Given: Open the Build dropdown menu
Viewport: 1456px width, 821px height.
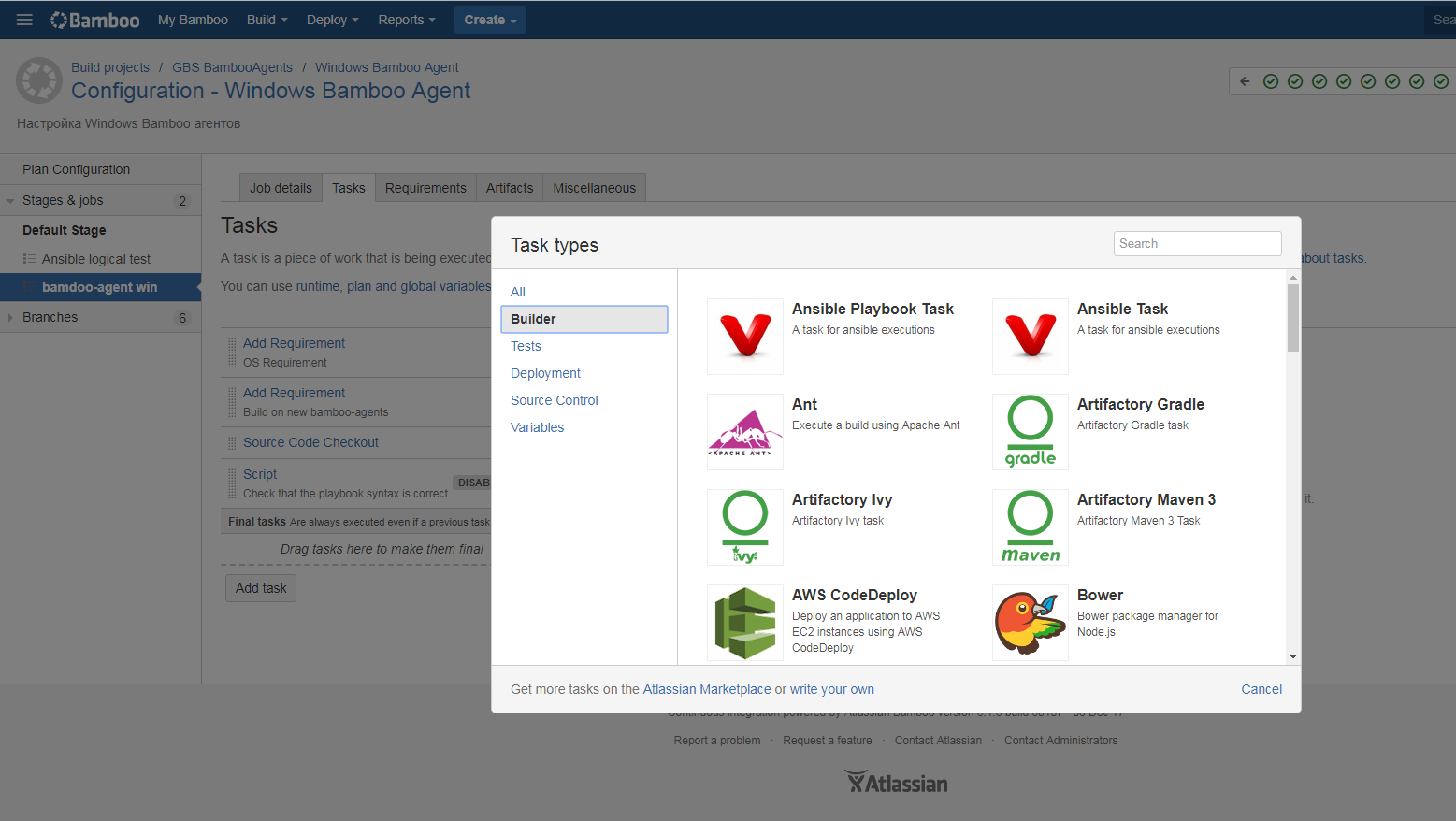Looking at the screenshot, I should click(267, 20).
